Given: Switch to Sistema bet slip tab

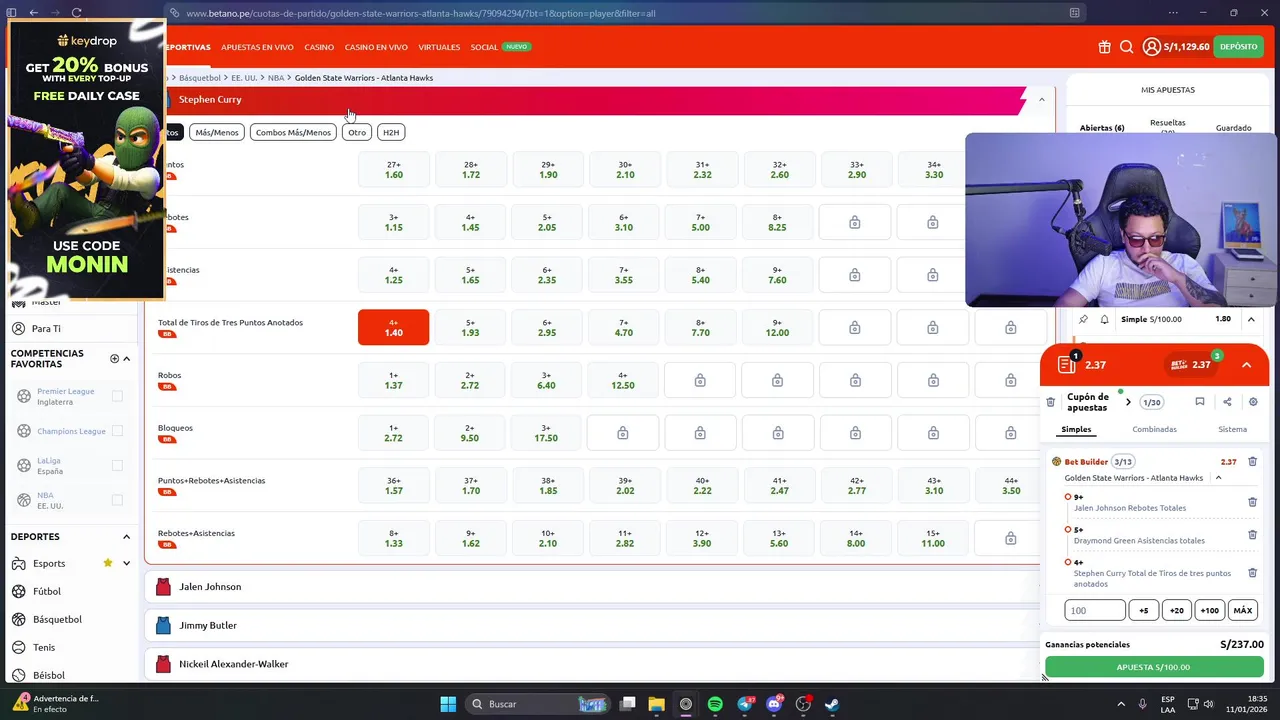Looking at the screenshot, I should (1232, 429).
